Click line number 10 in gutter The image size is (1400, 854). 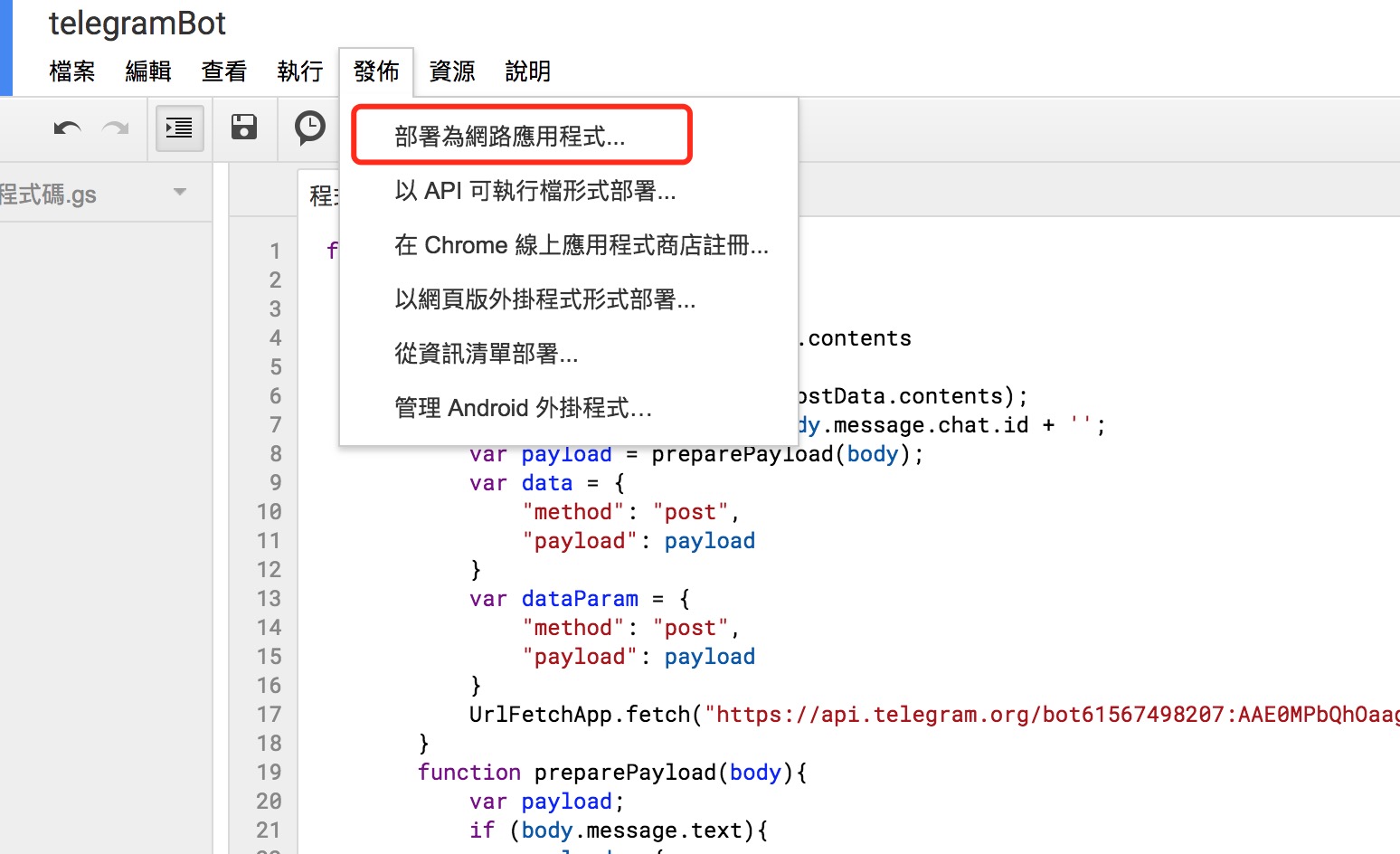click(269, 512)
